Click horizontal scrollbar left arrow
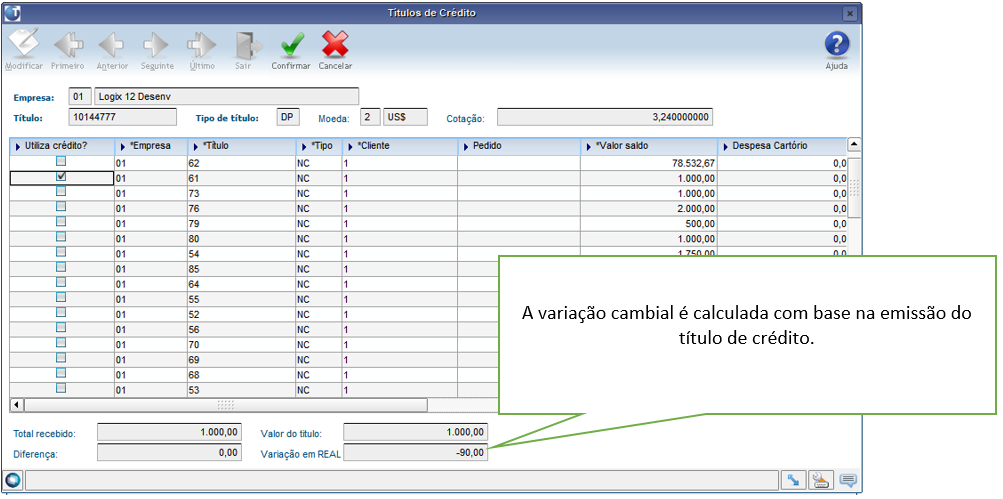The image size is (1003, 499). point(17,405)
